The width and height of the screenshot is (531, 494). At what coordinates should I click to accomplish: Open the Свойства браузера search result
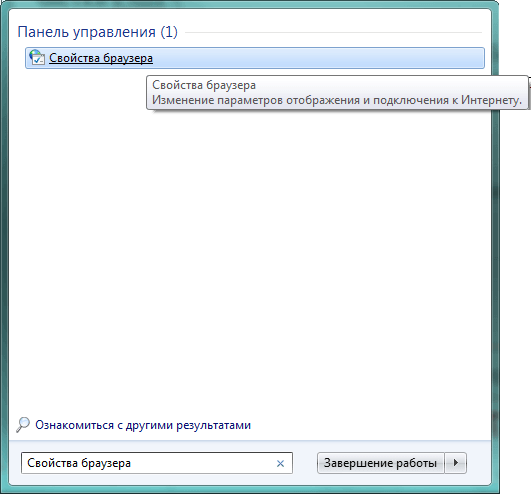click(x=255, y=58)
